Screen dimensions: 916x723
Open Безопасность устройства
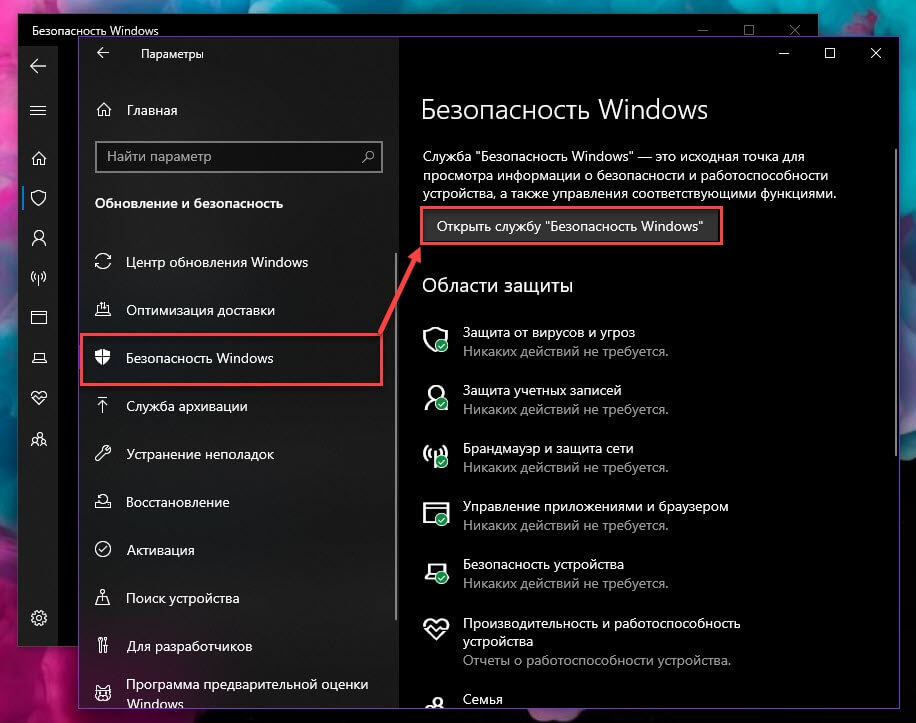coord(543,564)
